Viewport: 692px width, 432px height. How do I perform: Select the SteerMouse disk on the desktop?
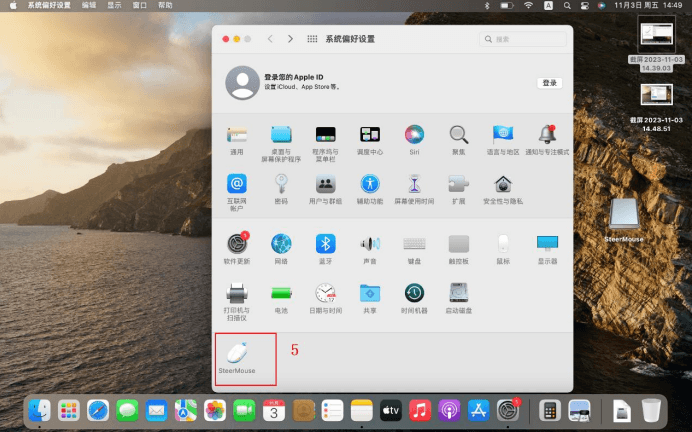[x=623, y=213]
